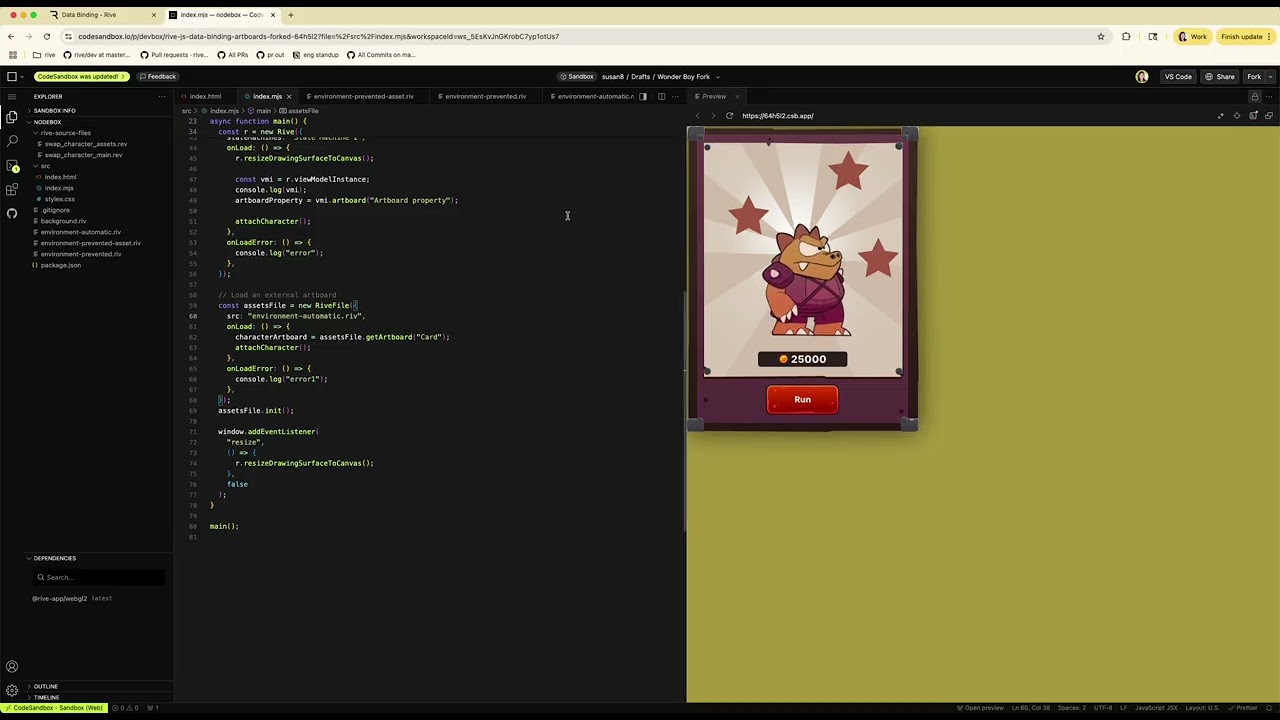
Task: Toggle the preview panel lock icon
Action: [1254, 97]
